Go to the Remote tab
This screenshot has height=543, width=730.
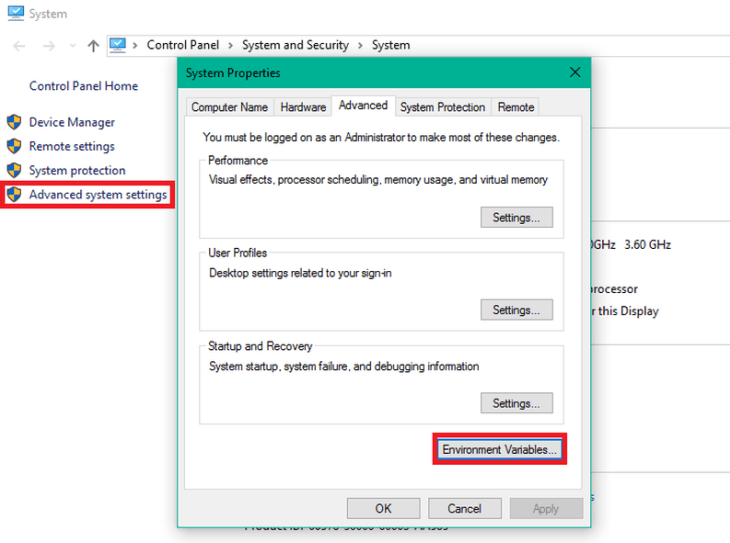click(516, 107)
